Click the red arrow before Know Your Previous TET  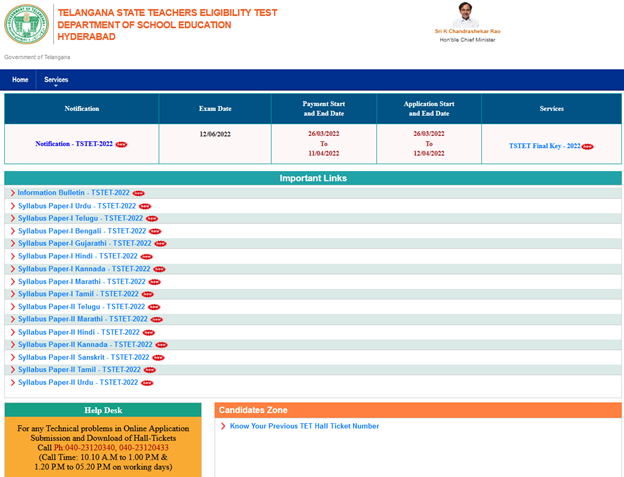tap(223, 426)
